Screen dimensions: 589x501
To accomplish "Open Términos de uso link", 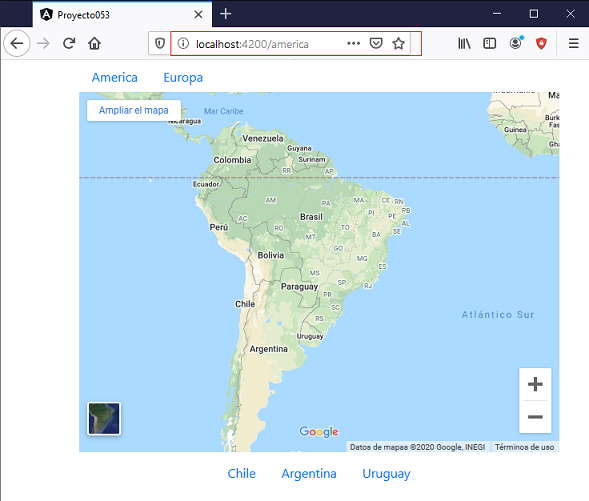I will click(524, 447).
